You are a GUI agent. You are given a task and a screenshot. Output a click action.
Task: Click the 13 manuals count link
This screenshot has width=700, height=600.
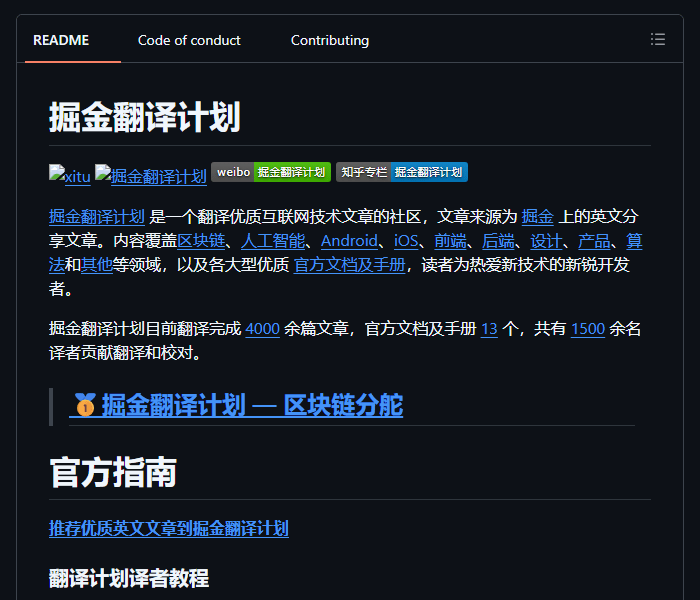click(489, 329)
